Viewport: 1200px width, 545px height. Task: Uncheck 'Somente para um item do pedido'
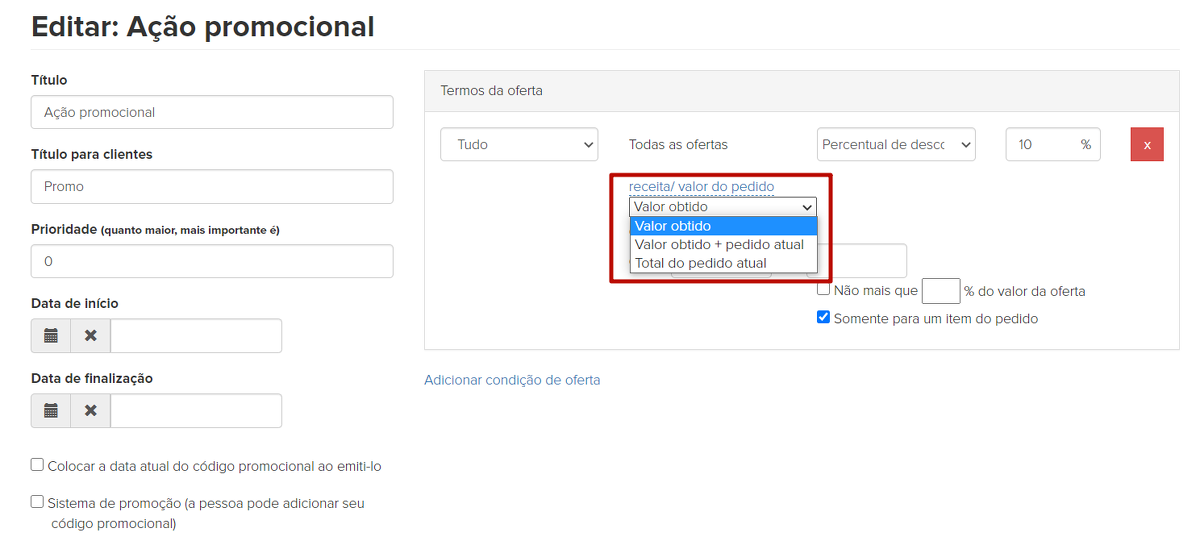[824, 318]
